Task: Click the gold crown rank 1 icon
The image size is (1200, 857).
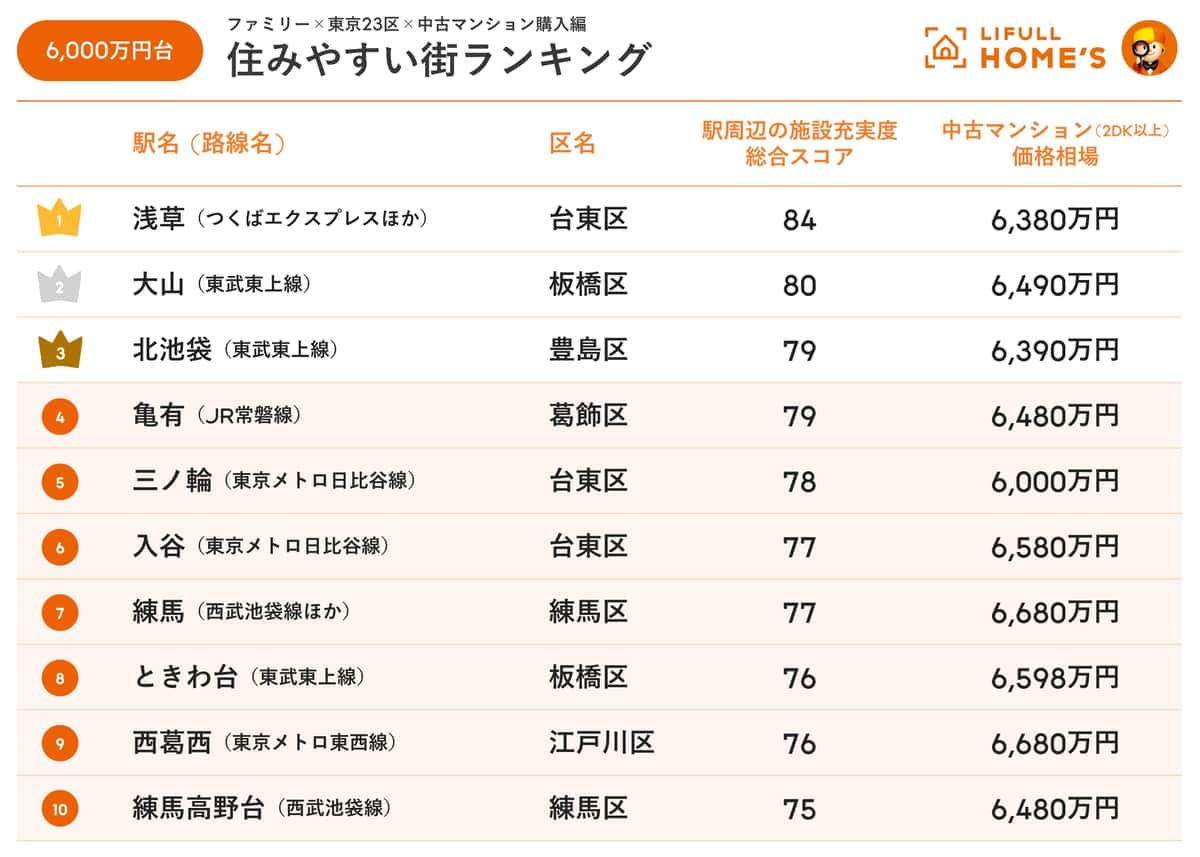Action: [x=59, y=219]
